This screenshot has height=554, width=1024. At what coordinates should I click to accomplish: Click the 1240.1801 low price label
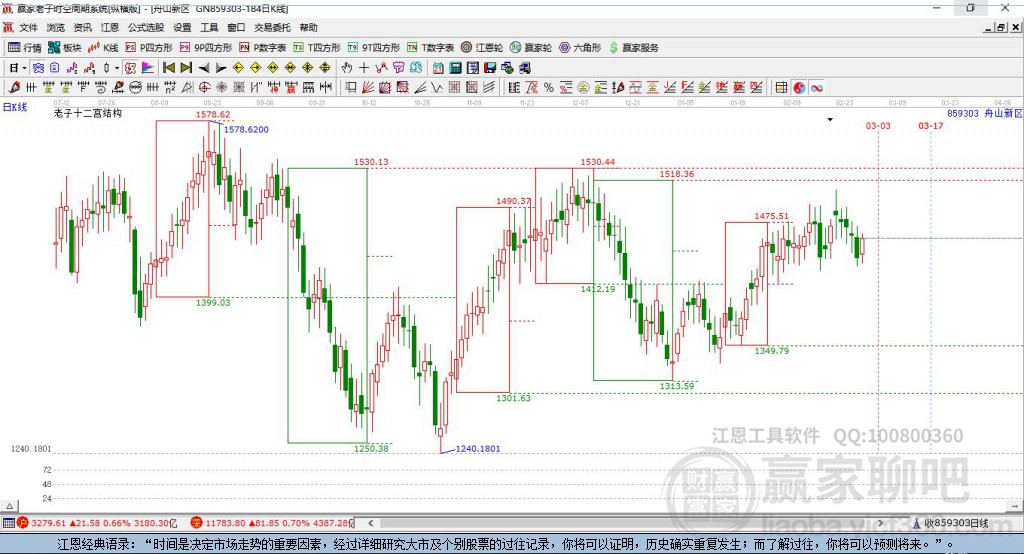tap(478, 449)
